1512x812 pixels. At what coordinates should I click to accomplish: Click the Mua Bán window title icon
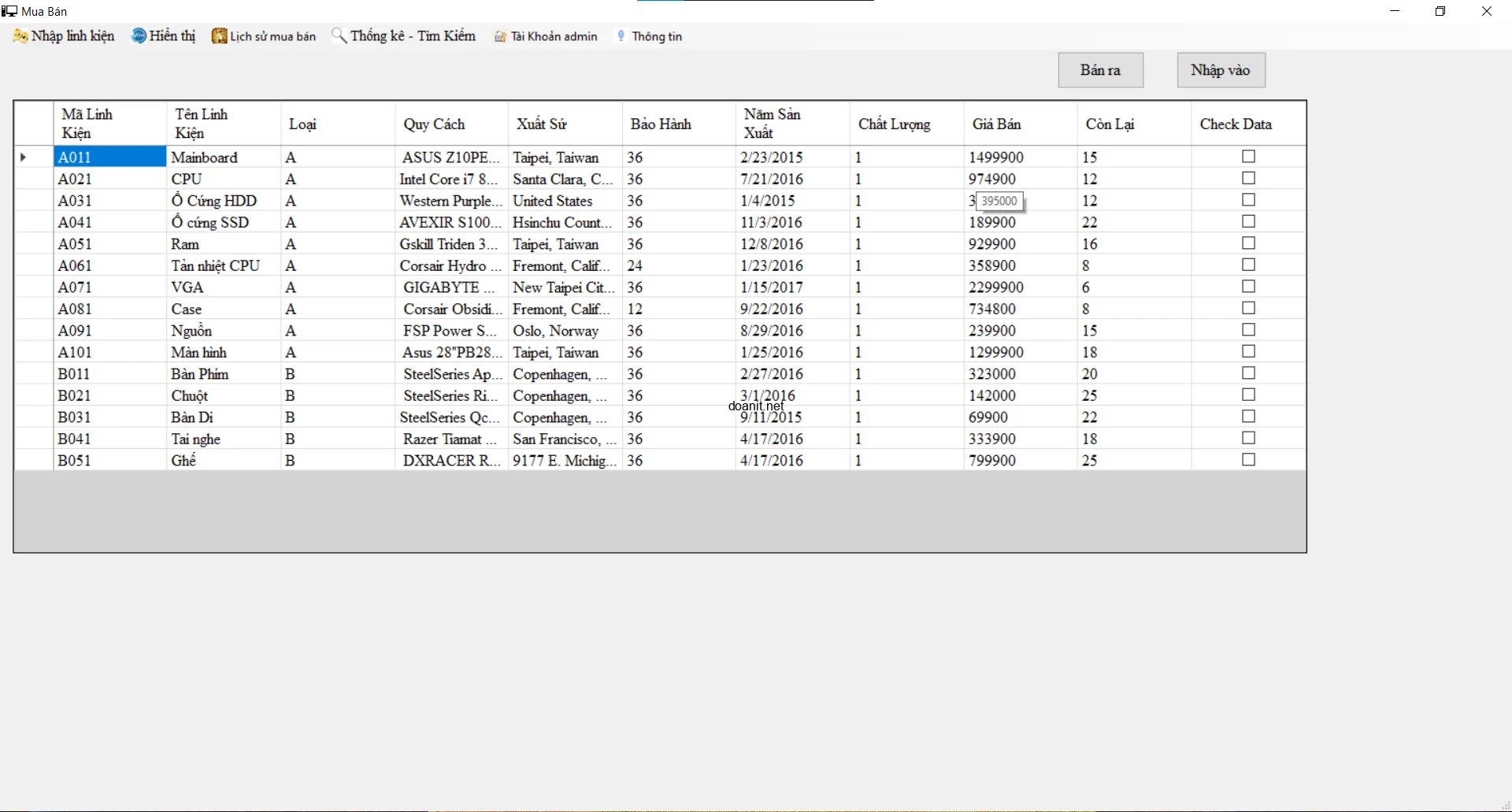pos(9,11)
